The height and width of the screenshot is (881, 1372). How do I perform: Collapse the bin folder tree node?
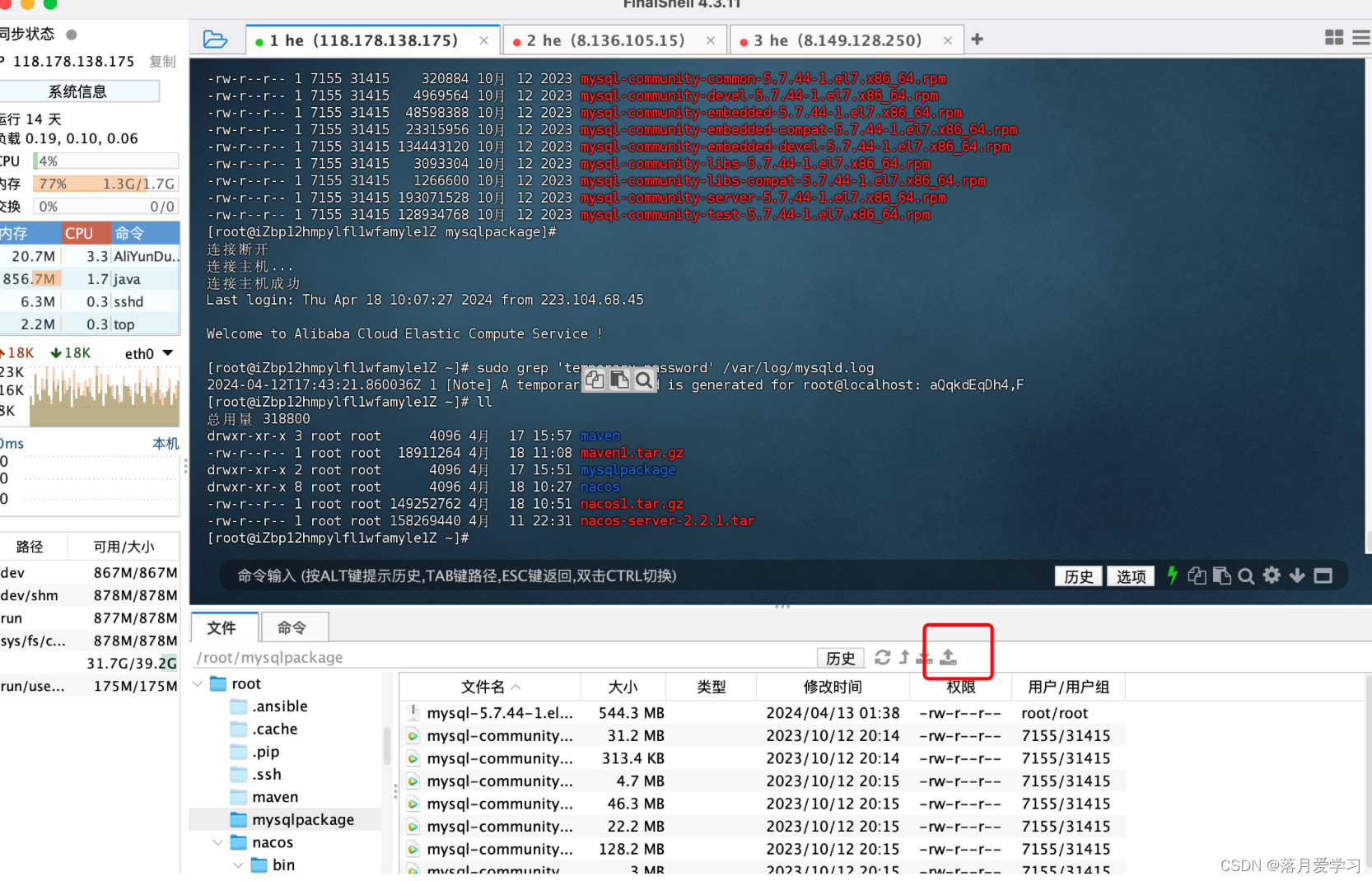click(237, 865)
